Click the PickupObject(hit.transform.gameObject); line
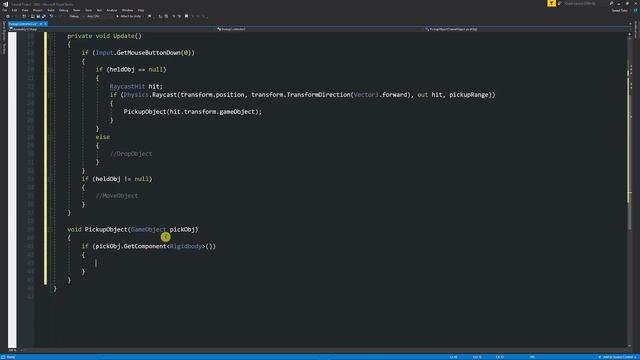This screenshot has width=640, height=360. (193, 112)
